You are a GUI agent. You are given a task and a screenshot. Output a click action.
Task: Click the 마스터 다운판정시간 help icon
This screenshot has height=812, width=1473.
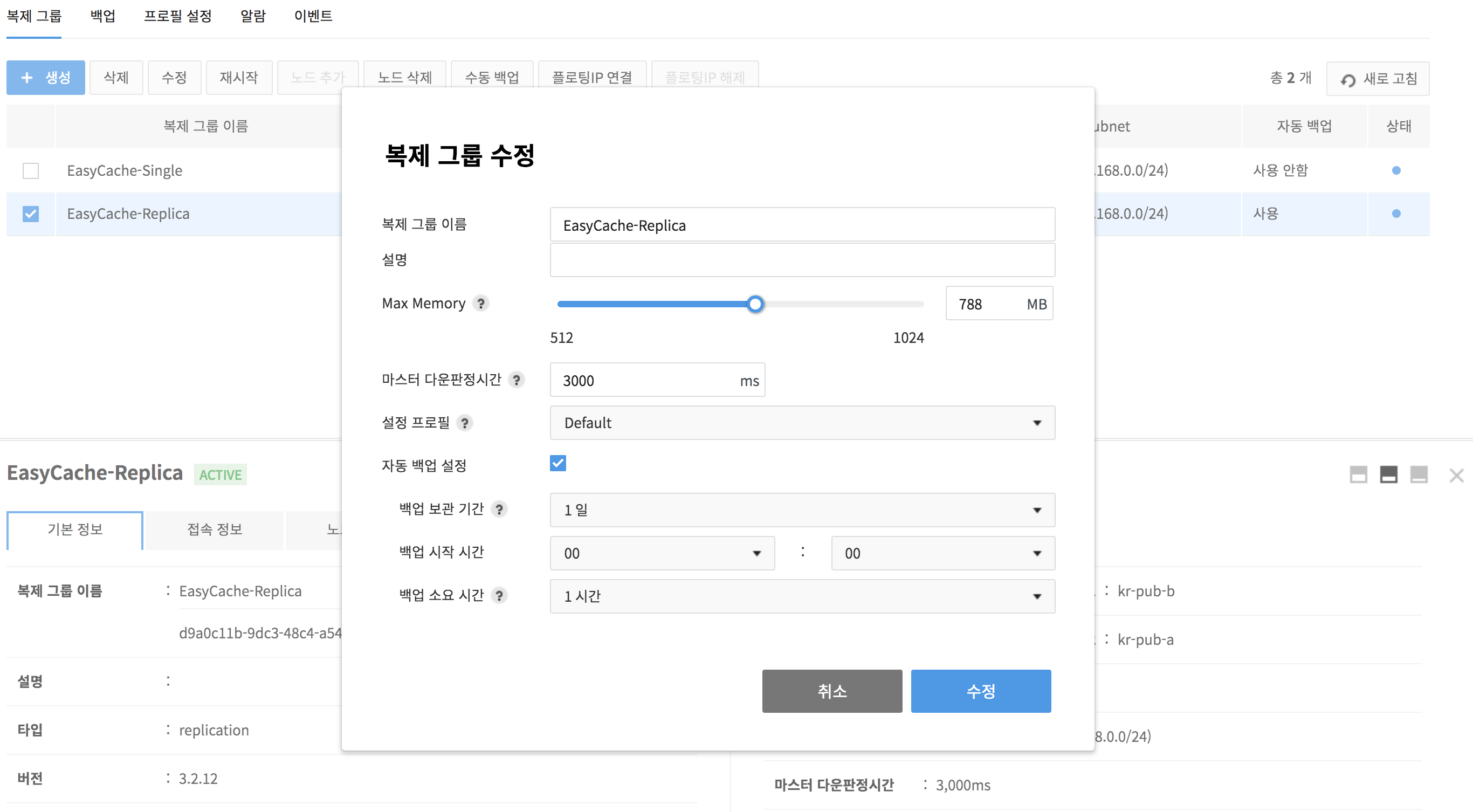click(x=516, y=380)
